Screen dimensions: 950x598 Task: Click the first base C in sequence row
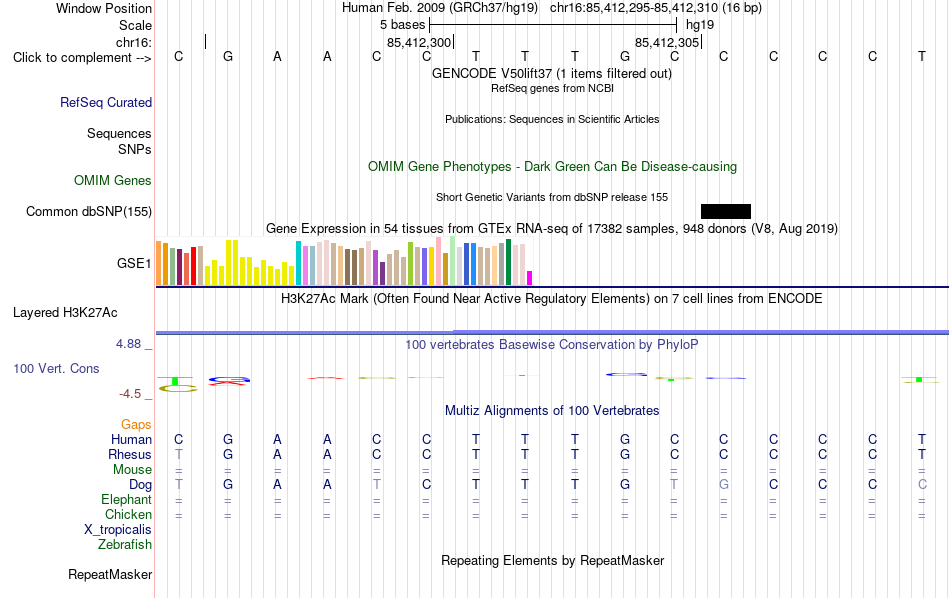178,56
